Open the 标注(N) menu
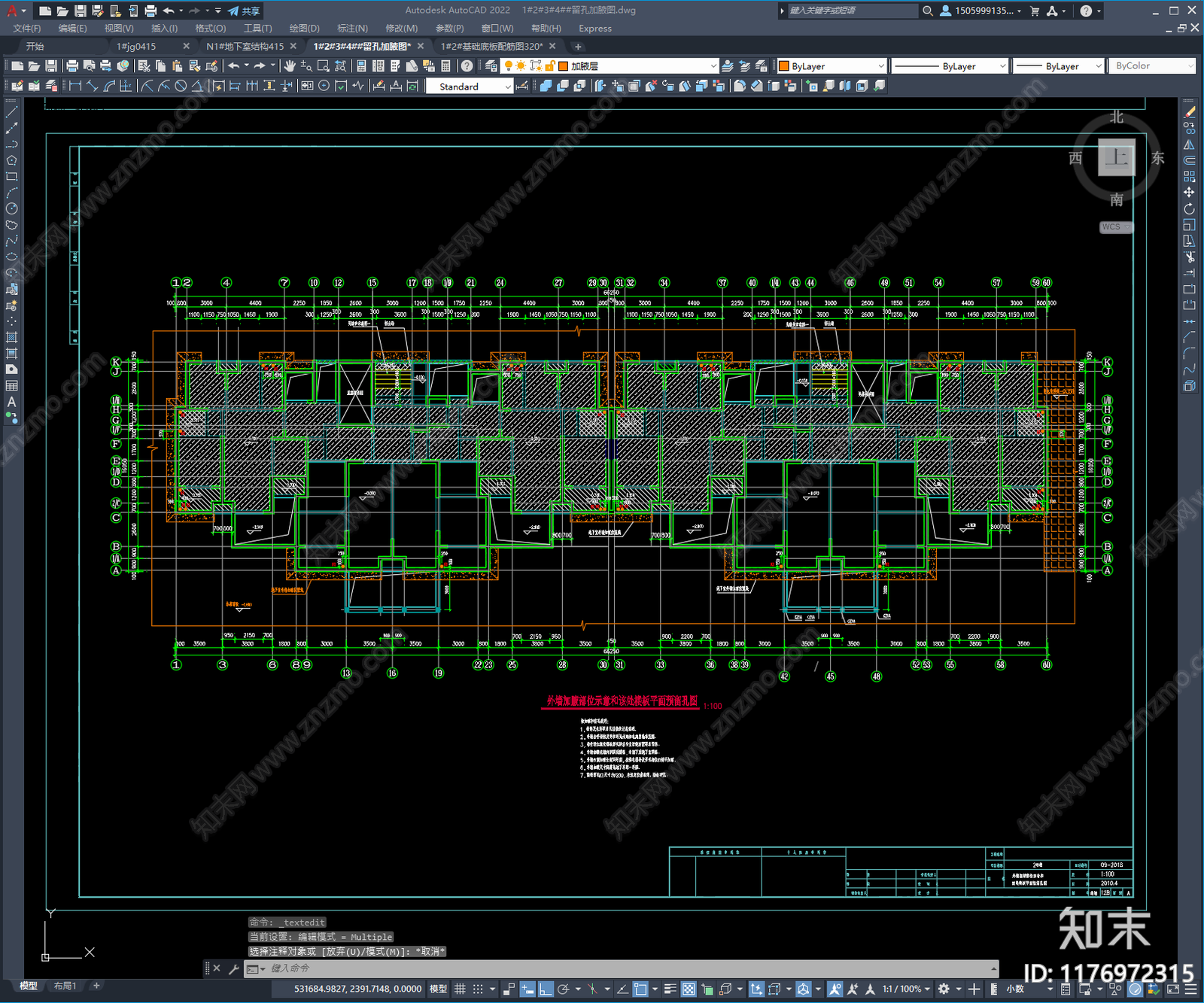This screenshot has height=1003, width=1204. (352, 29)
